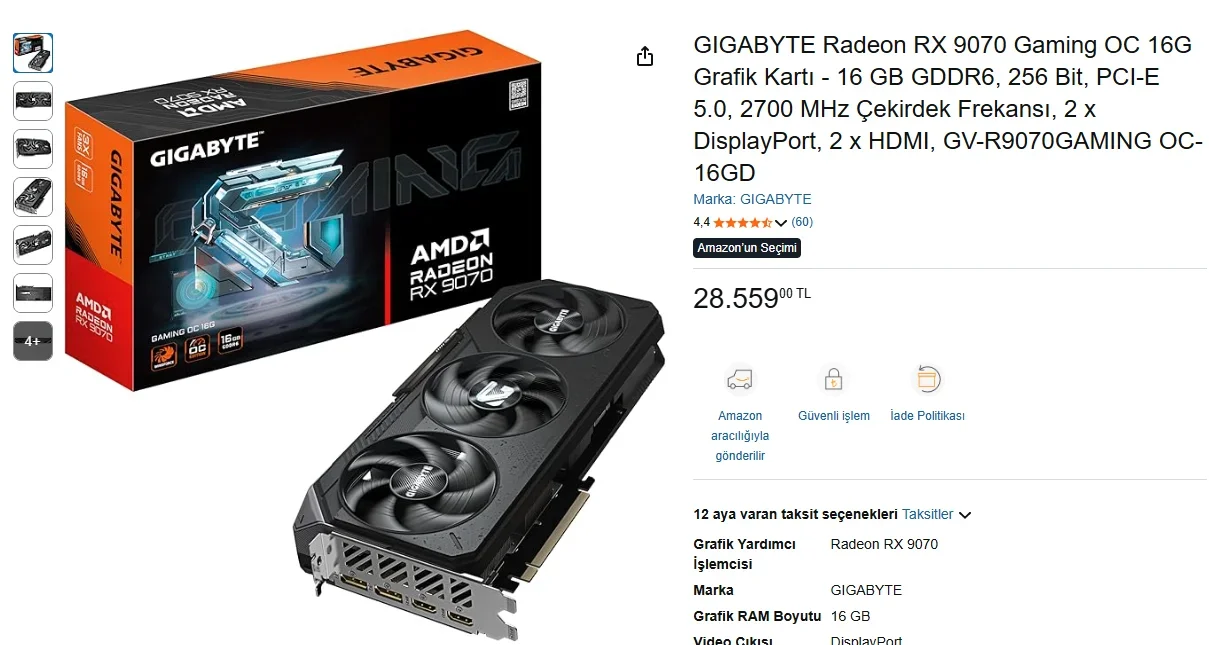The height and width of the screenshot is (645, 1209).
Task: Open the 4+ more images thumbnail
Action: [x=33, y=341]
